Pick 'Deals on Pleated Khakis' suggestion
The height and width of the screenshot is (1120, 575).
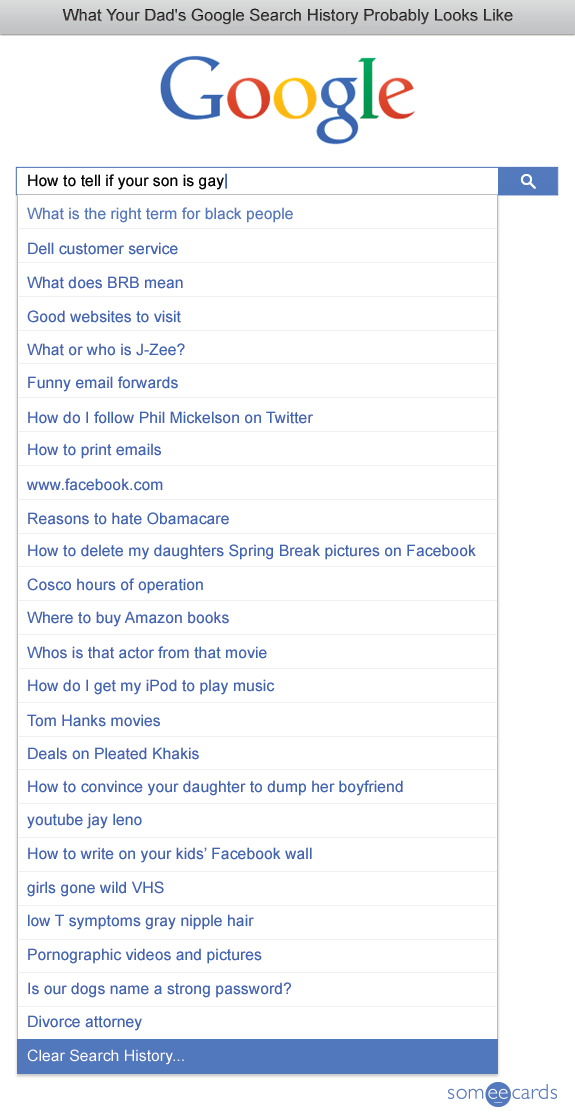(257, 754)
